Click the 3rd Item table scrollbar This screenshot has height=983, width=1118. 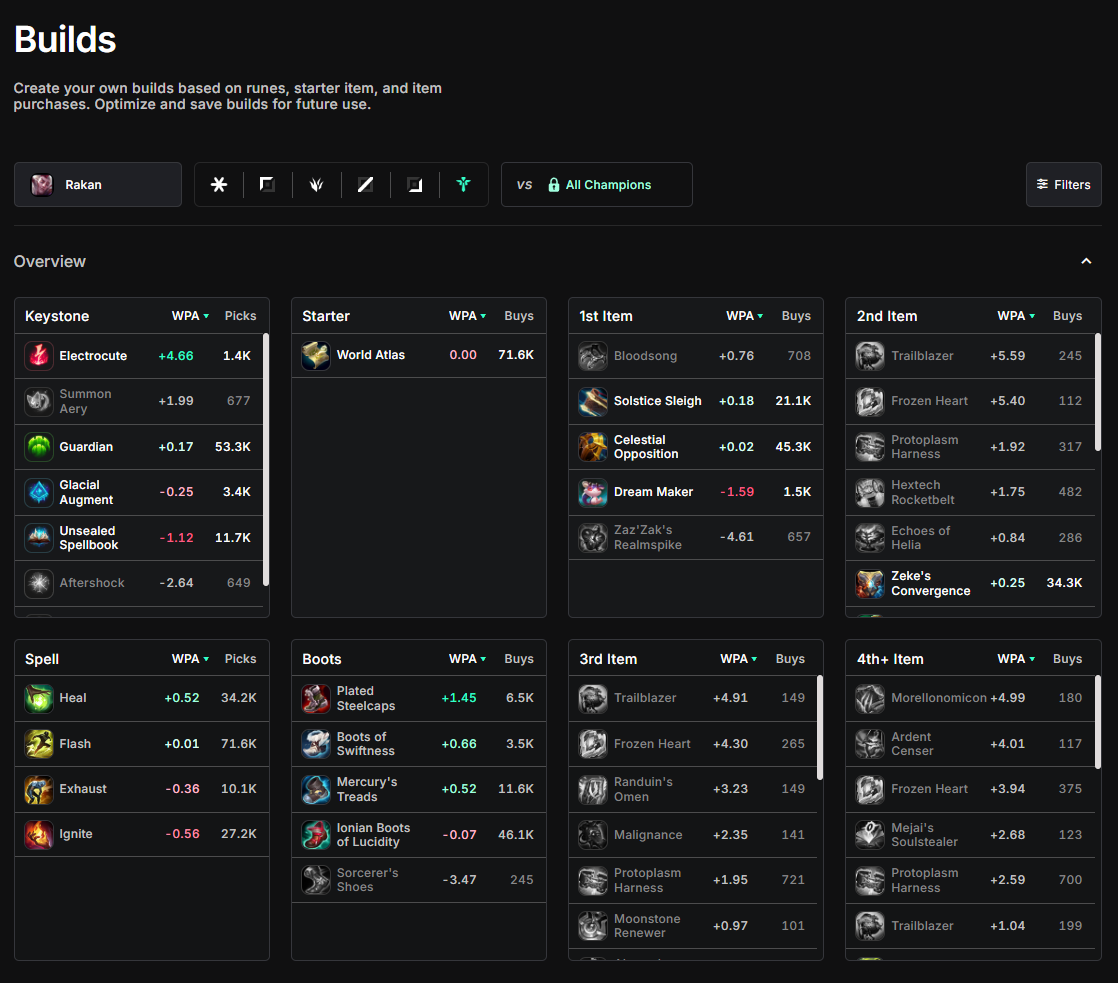(820, 727)
